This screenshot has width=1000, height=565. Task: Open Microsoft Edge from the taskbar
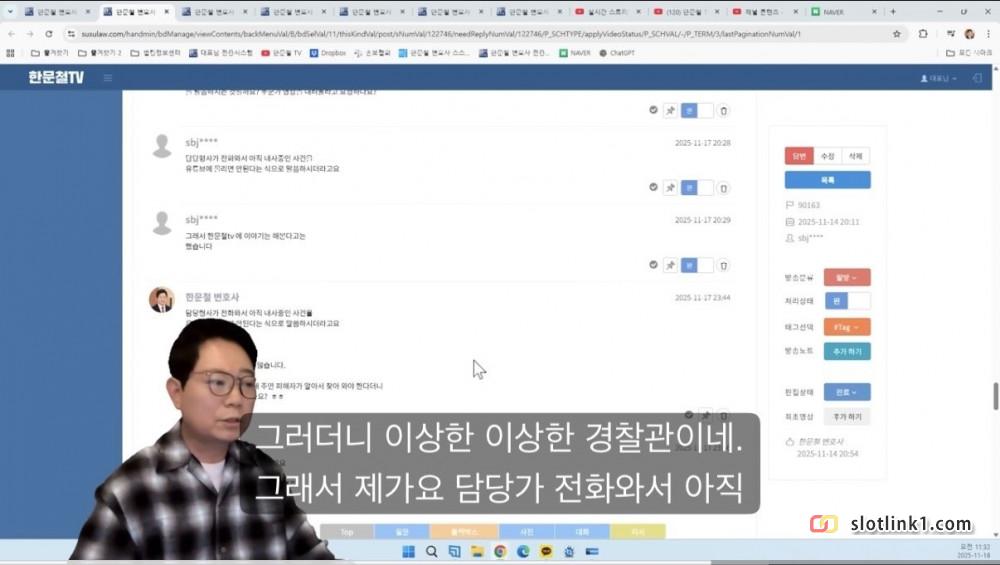click(x=523, y=552)
